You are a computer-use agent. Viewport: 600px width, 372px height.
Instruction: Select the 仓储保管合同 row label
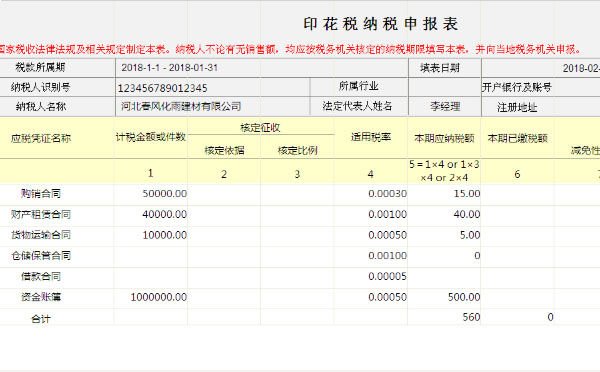point(41,256)
